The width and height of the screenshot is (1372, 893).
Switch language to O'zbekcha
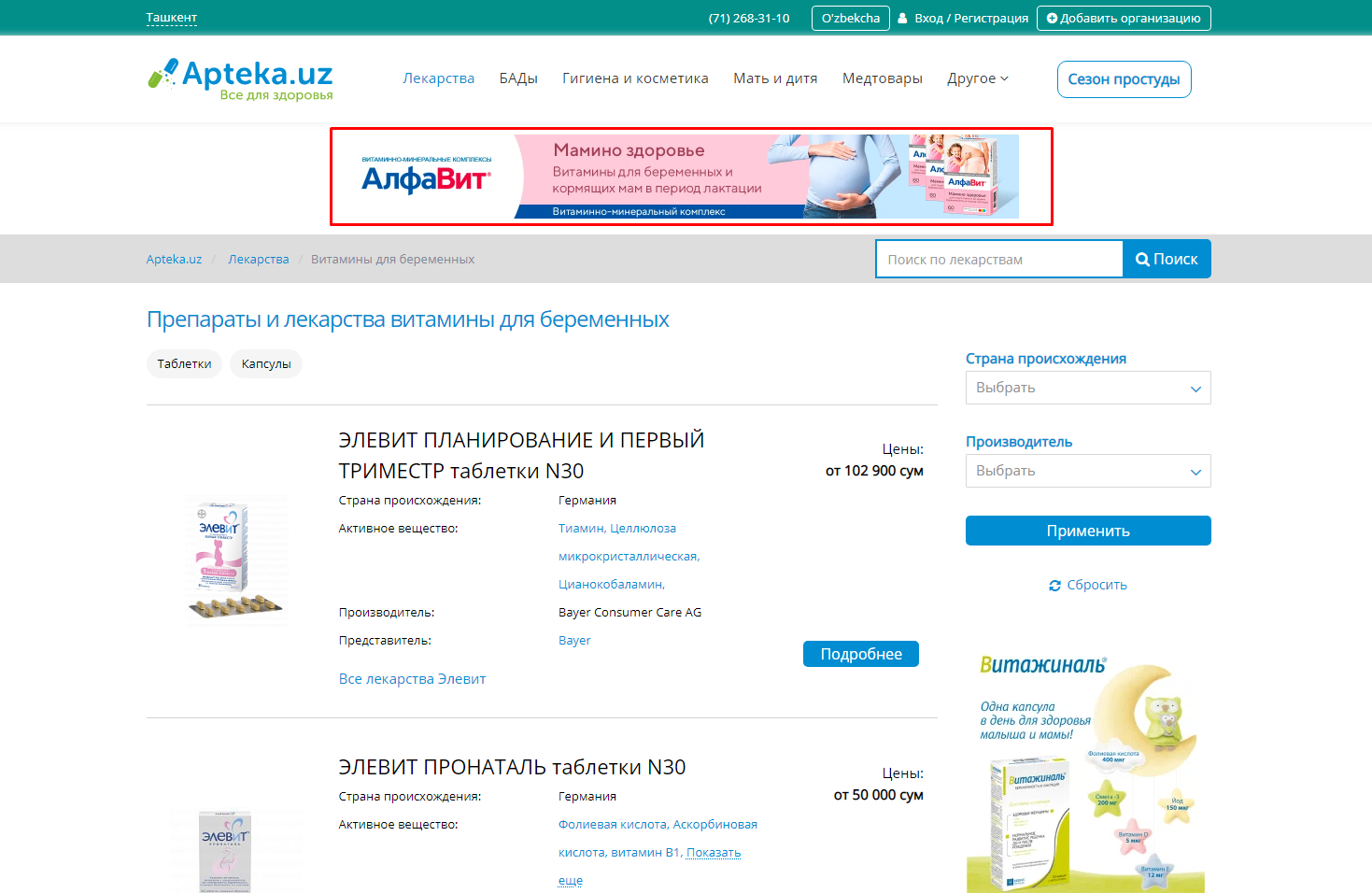851,18
